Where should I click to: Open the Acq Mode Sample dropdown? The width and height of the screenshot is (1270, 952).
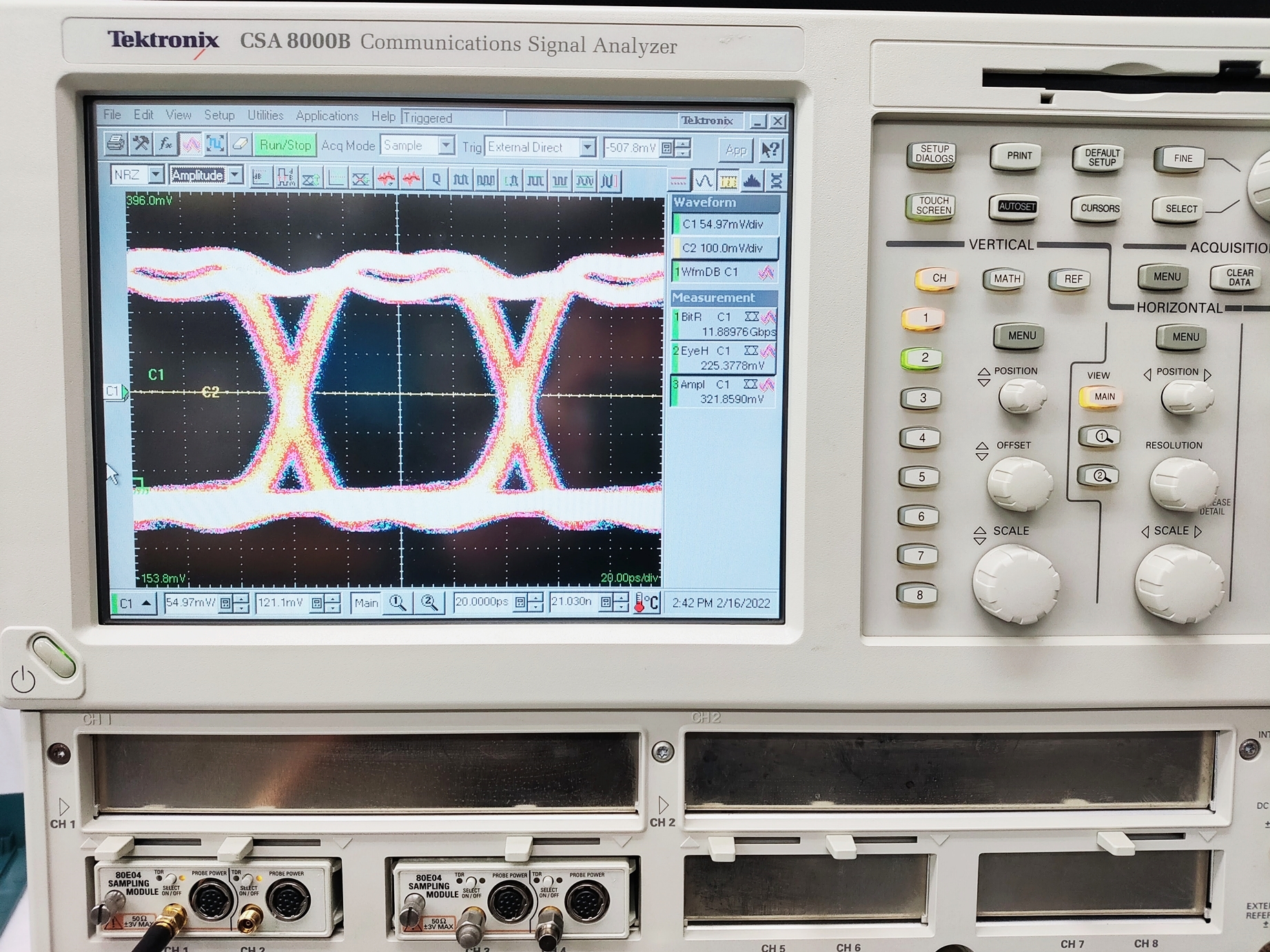click(446, 145)
